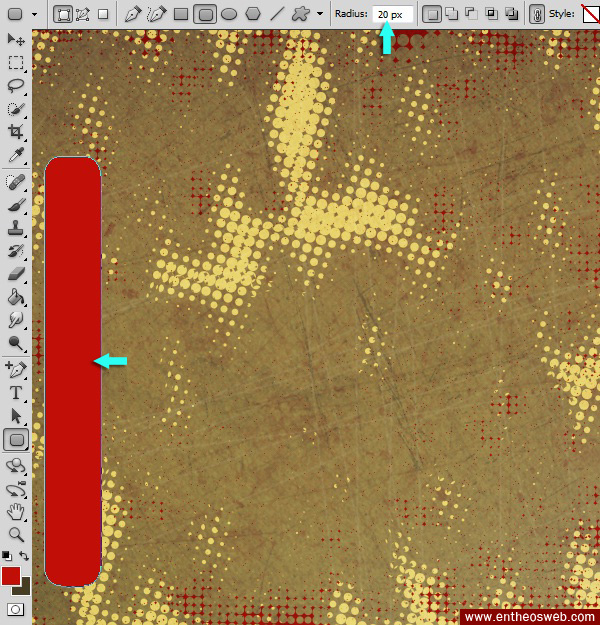Viewport: 600px width, 625px height.
Task: Toggle Quick Mask mode
Action: click(x=16, y=608)
